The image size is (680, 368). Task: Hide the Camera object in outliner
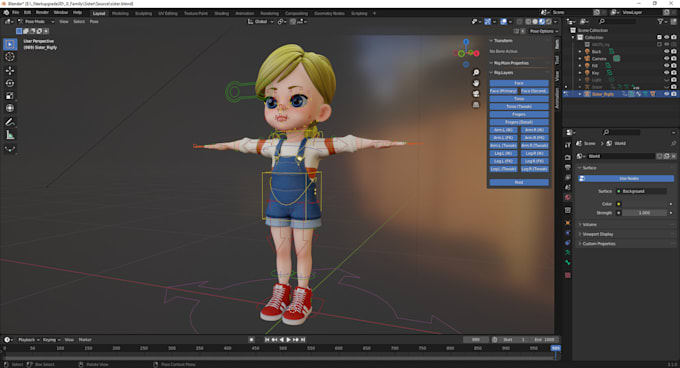click(667, 59)
